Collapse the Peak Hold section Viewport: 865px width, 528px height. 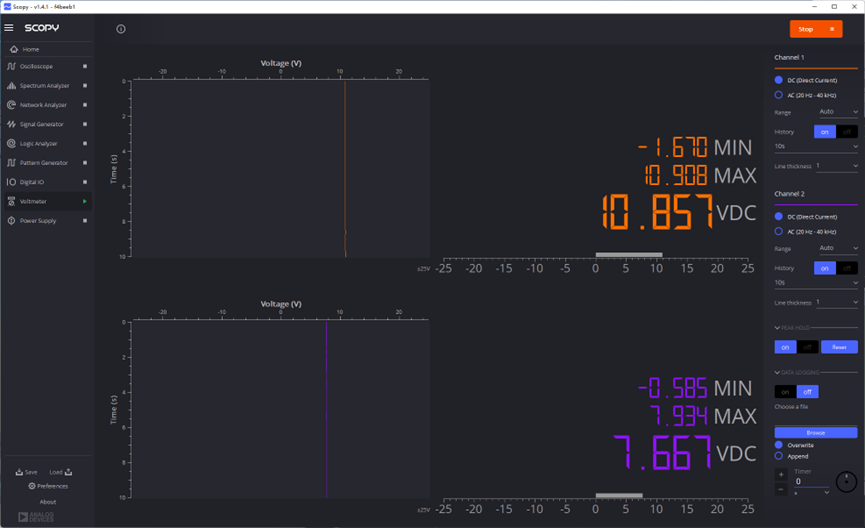click(777, 328)
